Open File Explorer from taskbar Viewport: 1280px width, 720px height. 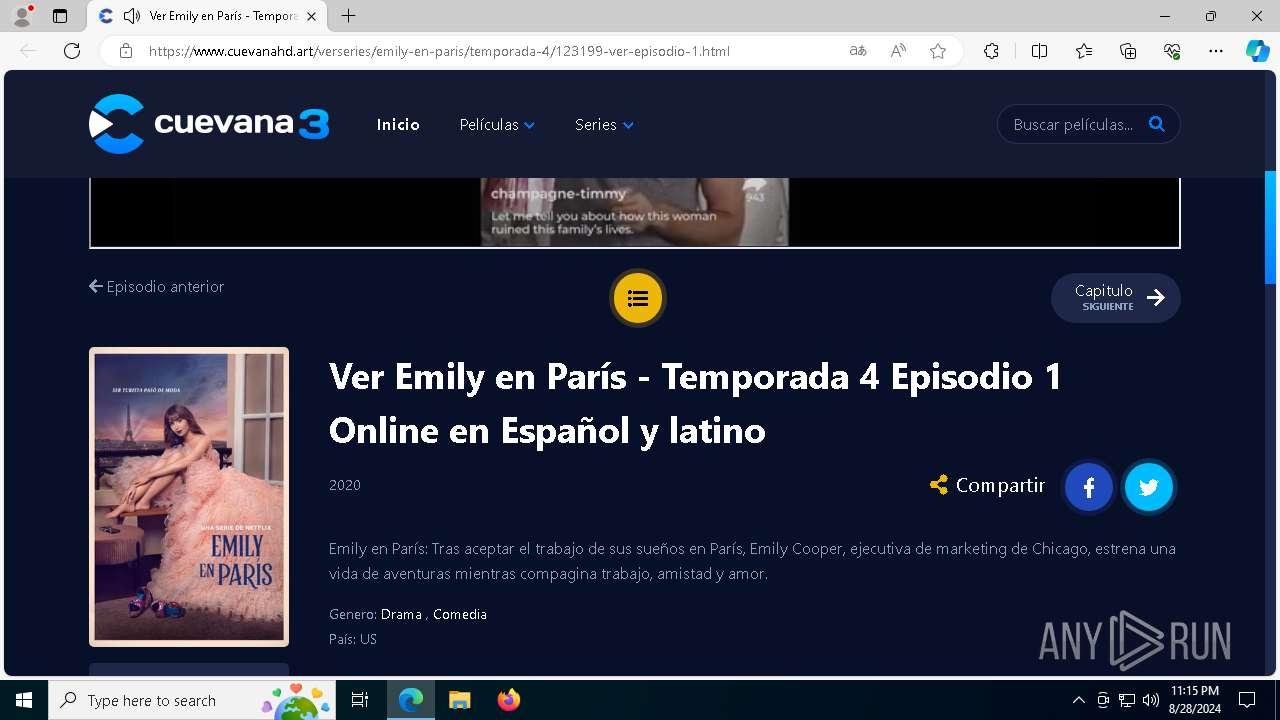(459, 700)
